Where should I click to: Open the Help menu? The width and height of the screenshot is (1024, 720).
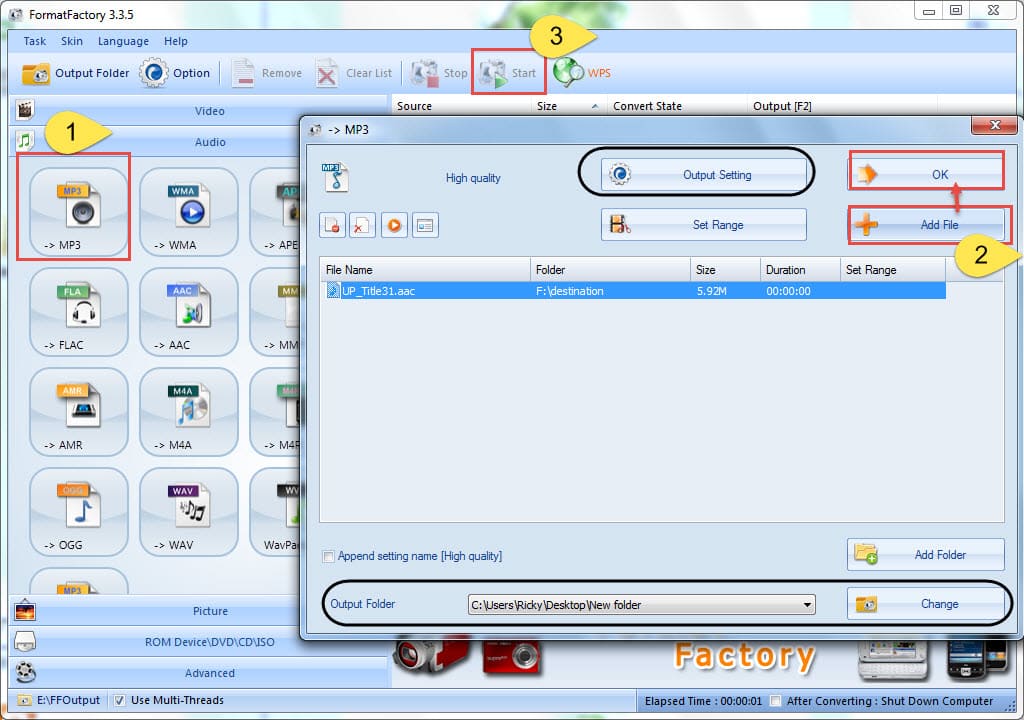pos(176,41)
